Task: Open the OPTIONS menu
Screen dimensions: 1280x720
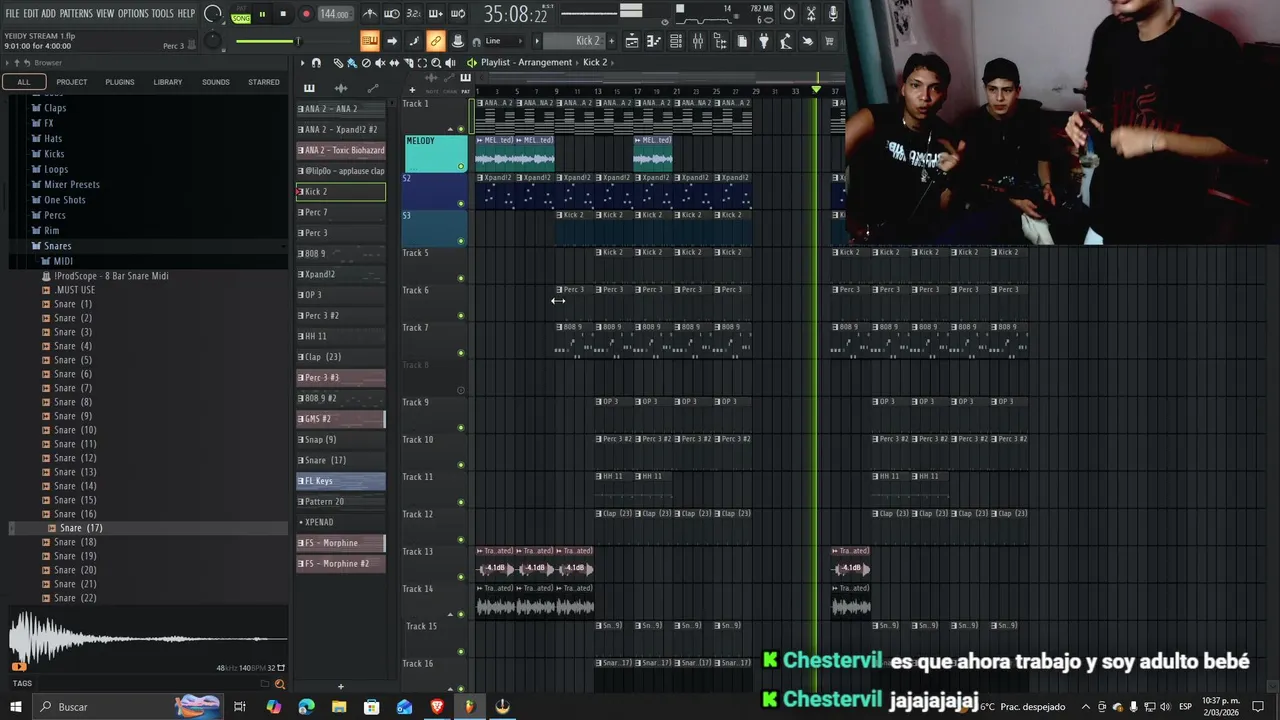Action: [x=133, y=13]
